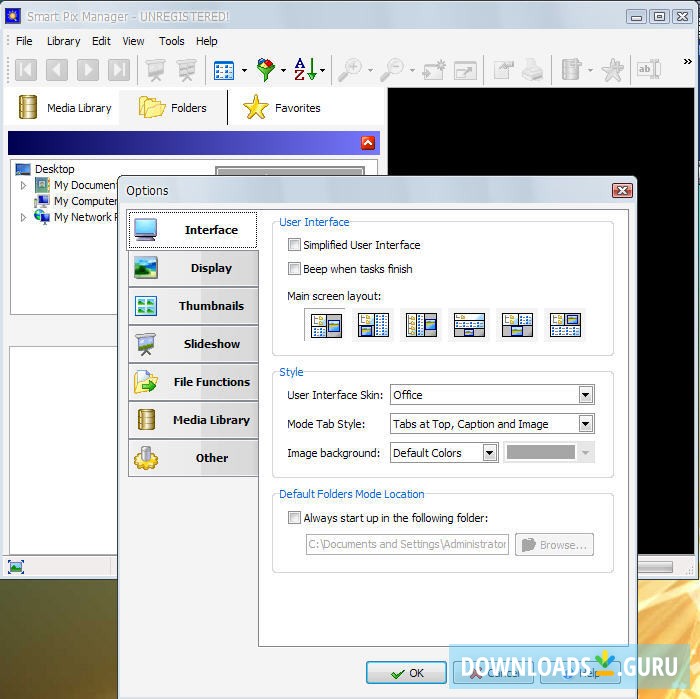This screenshot has width=700, height=699.
Task: Open the Help menu
Action: tap(206, 41)
